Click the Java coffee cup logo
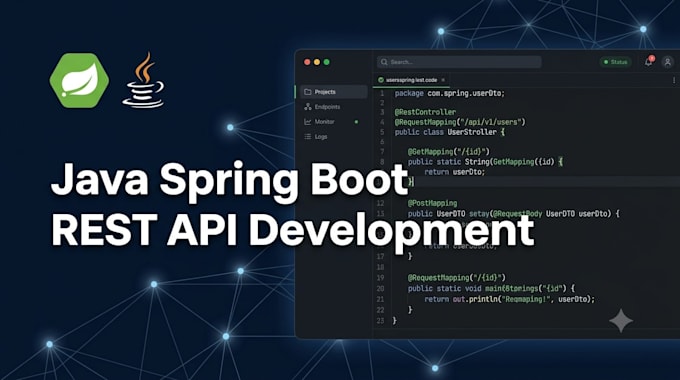This screenshot has width=680, height=380. tap(144, 80)
